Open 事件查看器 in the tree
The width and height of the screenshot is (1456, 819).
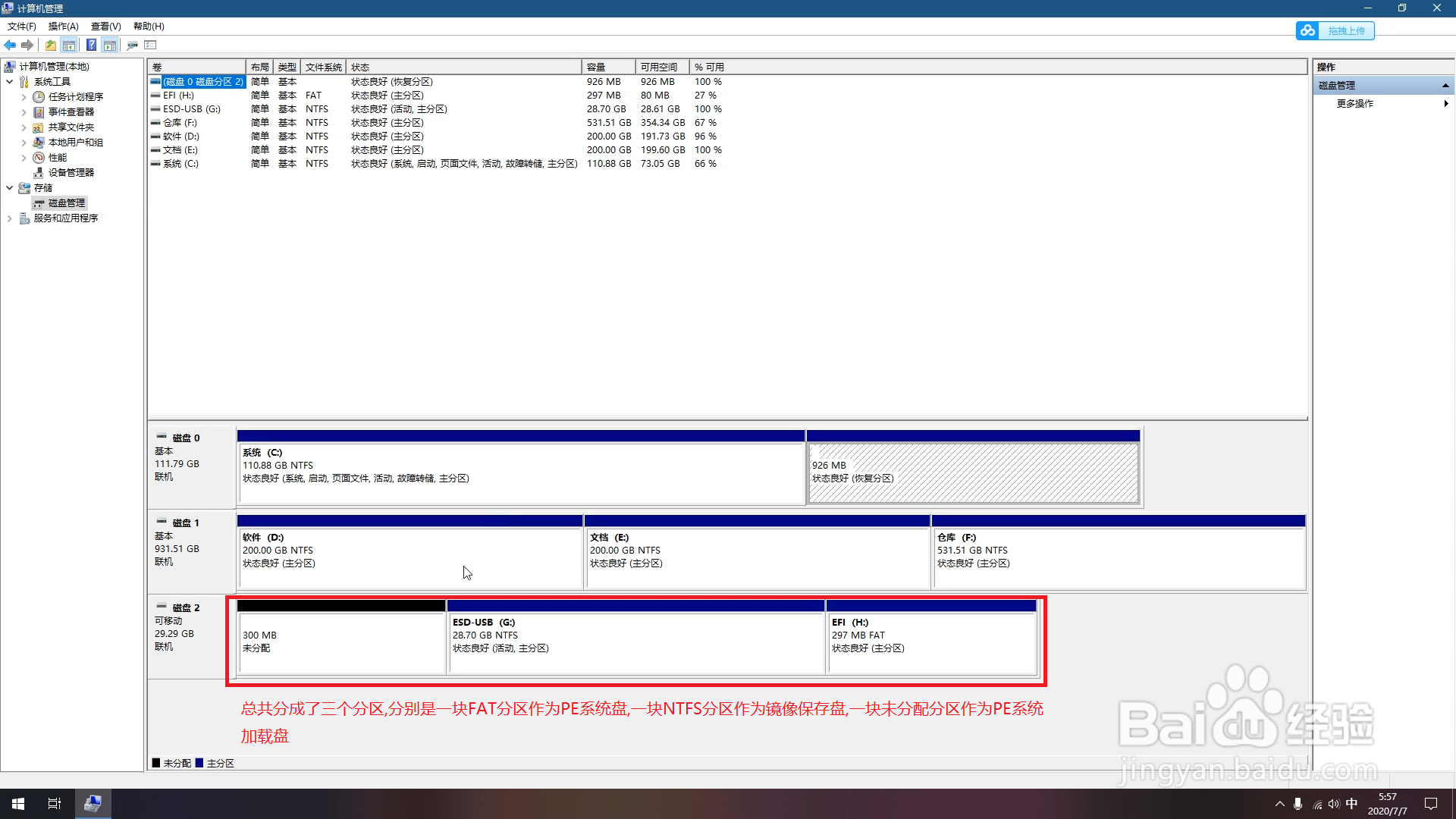click(71, 112)
